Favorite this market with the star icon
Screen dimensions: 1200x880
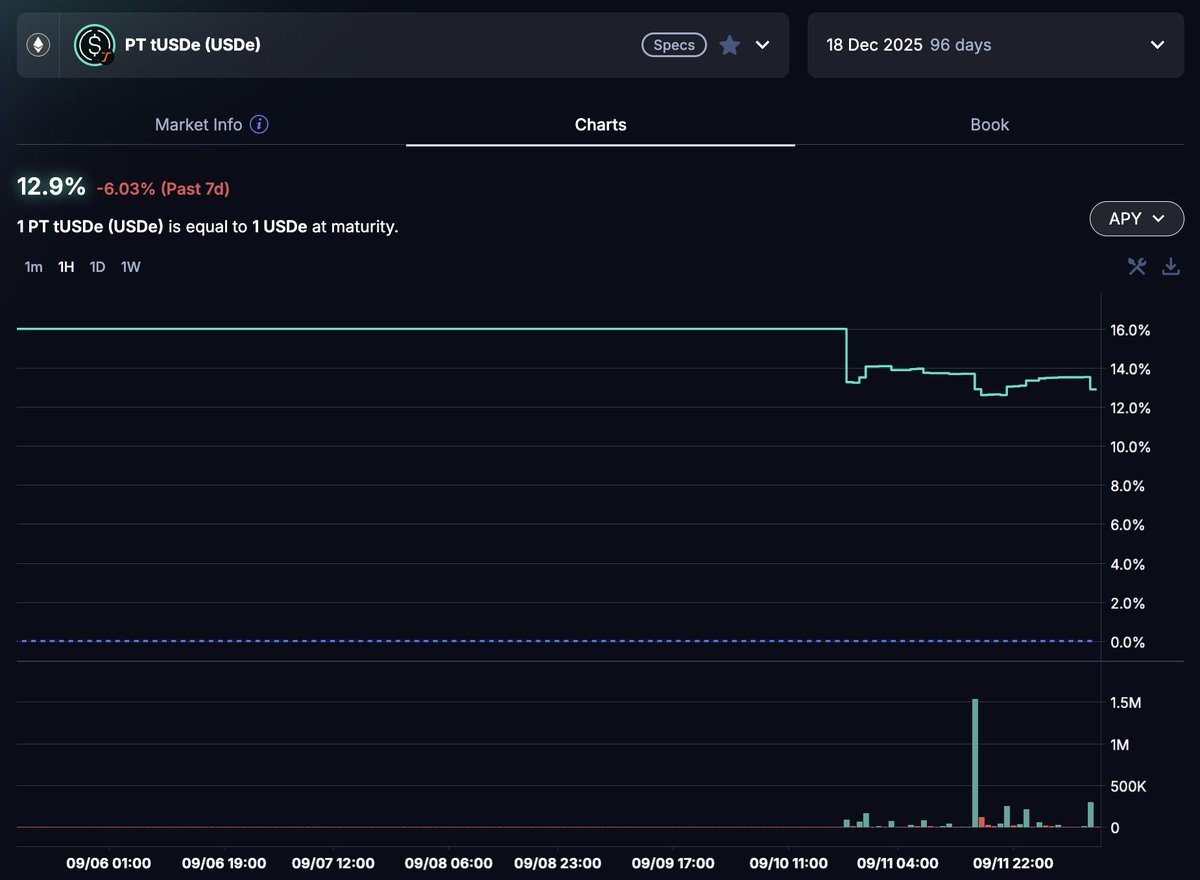coord(730,45)
